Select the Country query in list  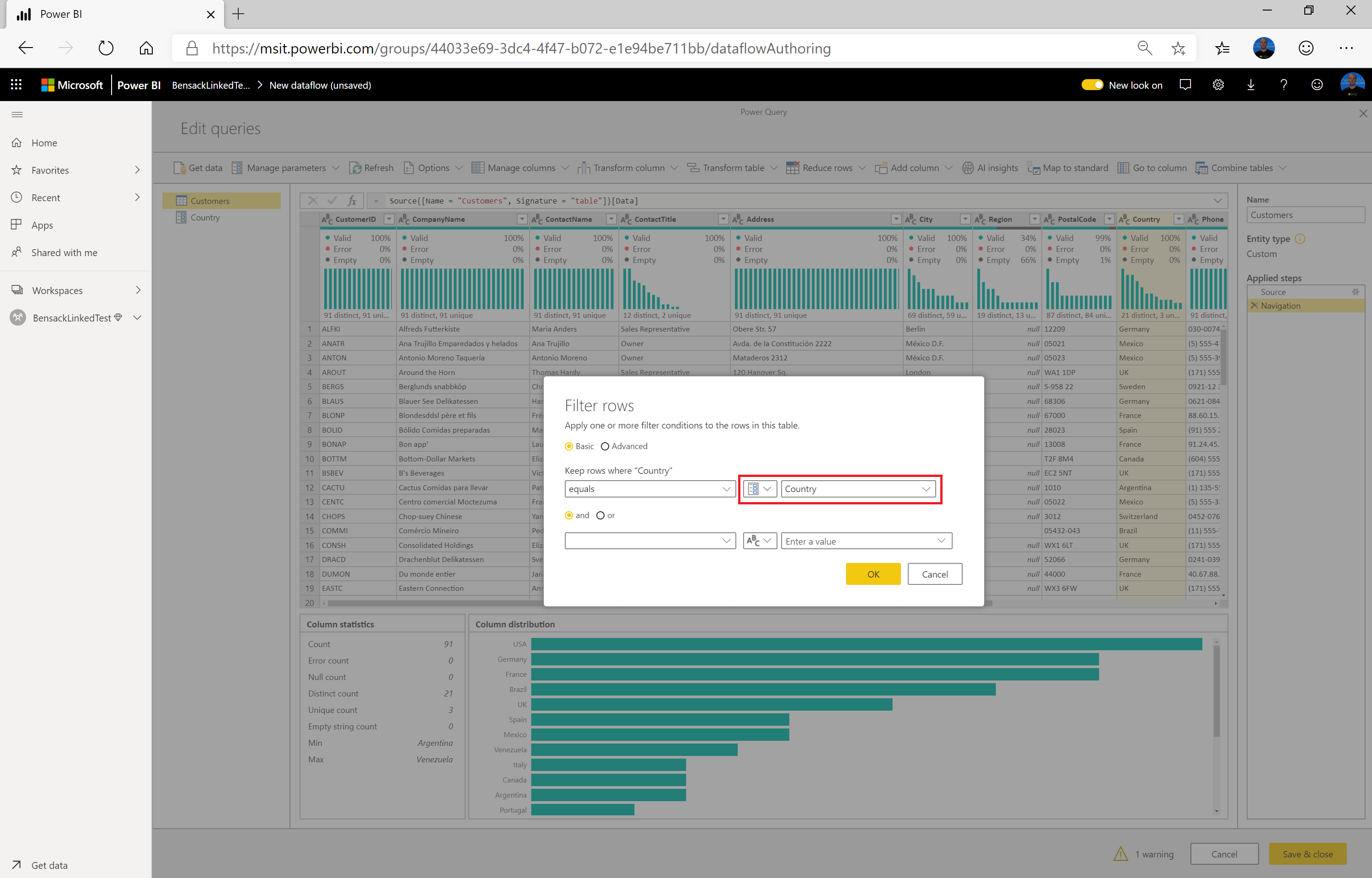point(221,217)
